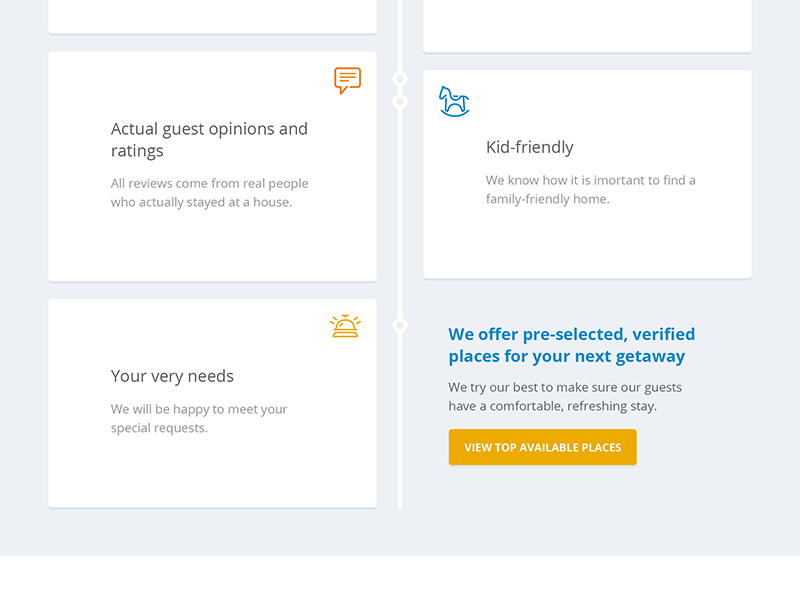Click the blue rocking horse icon
This screenshot has width=800, height=600.
[x=454, y=101]
